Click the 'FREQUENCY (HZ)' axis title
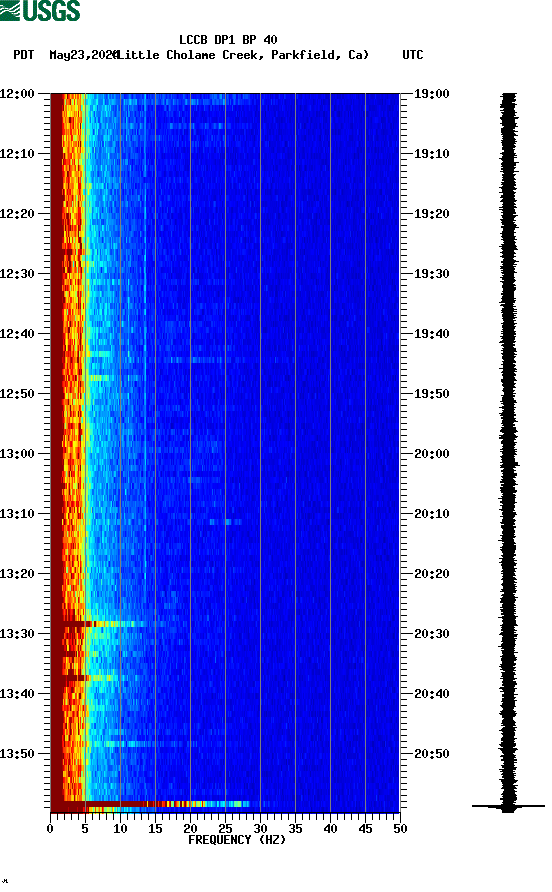Viewport: 552px width, 892px height. 237,840
